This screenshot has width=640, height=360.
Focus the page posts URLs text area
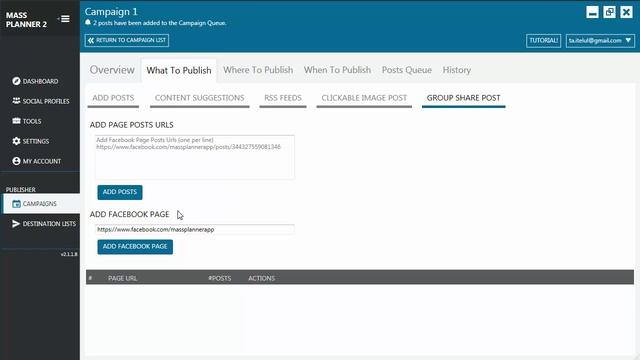pyautogui.click(x=195, y=157)
